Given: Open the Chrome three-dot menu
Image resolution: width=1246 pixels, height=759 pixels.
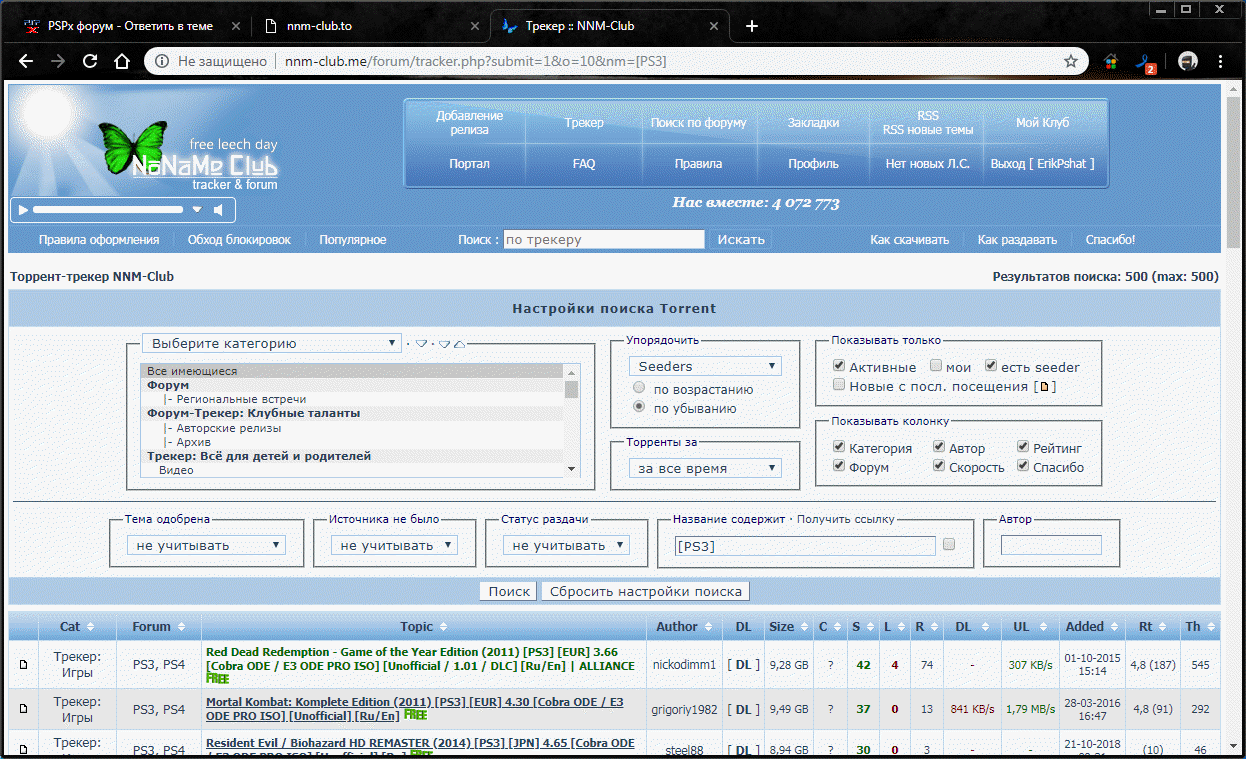Looking at the screenshot, I should tap(1221, 61).
